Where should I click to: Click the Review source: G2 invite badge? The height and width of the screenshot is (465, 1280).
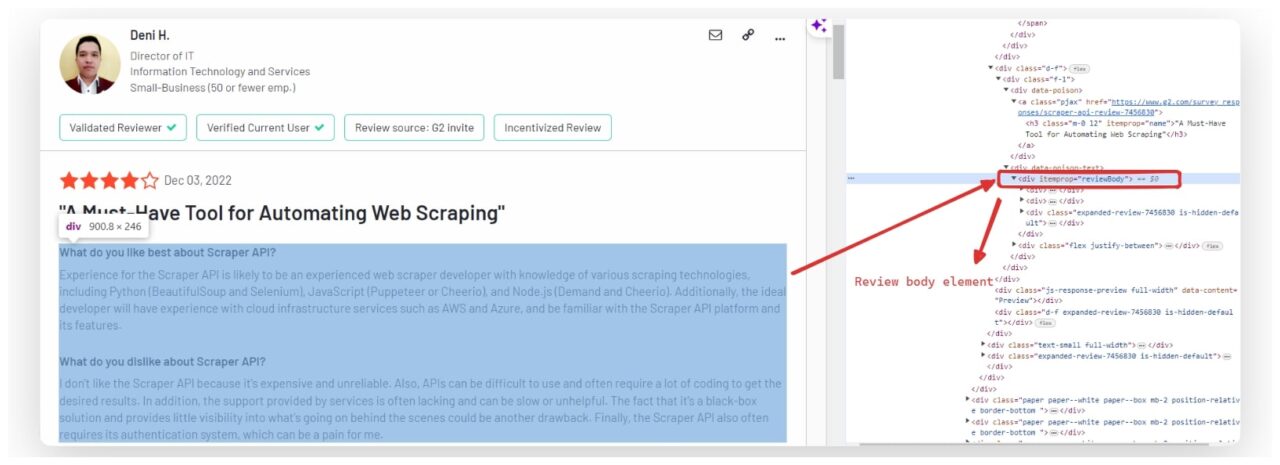pos(414,128)
